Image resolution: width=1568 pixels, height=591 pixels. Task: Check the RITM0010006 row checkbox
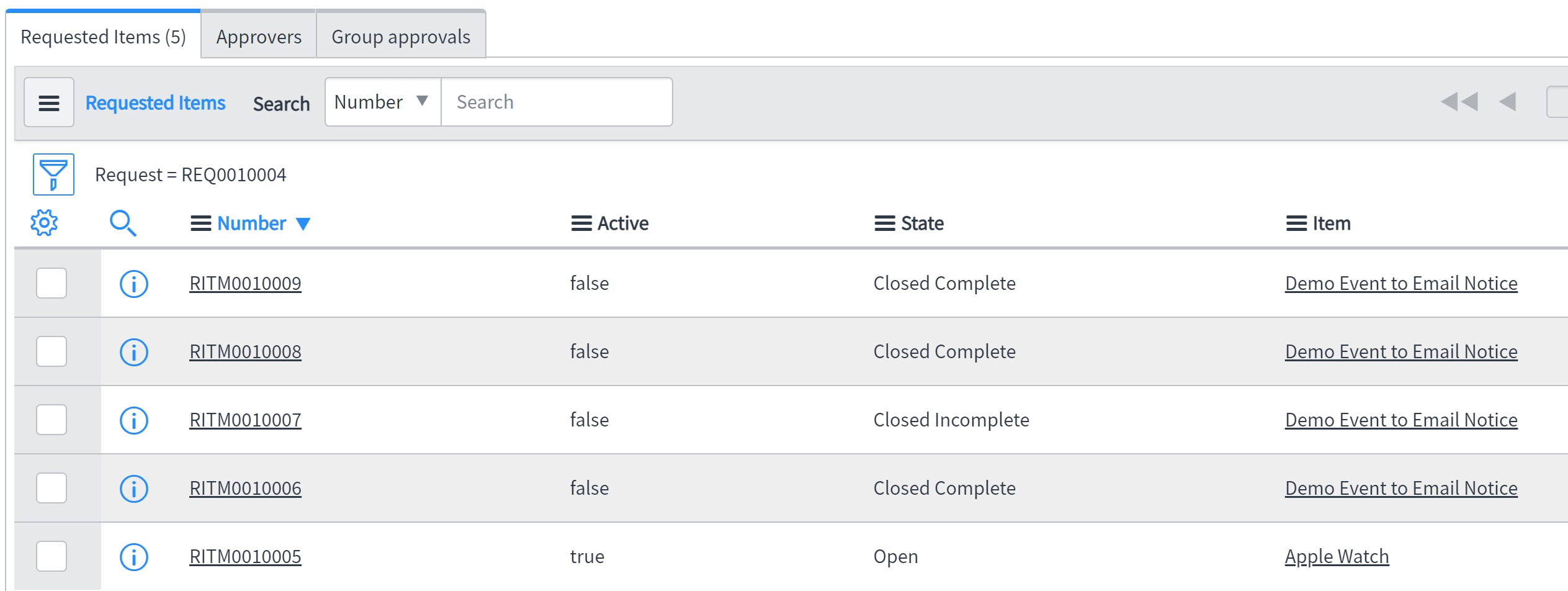[52, 488]
